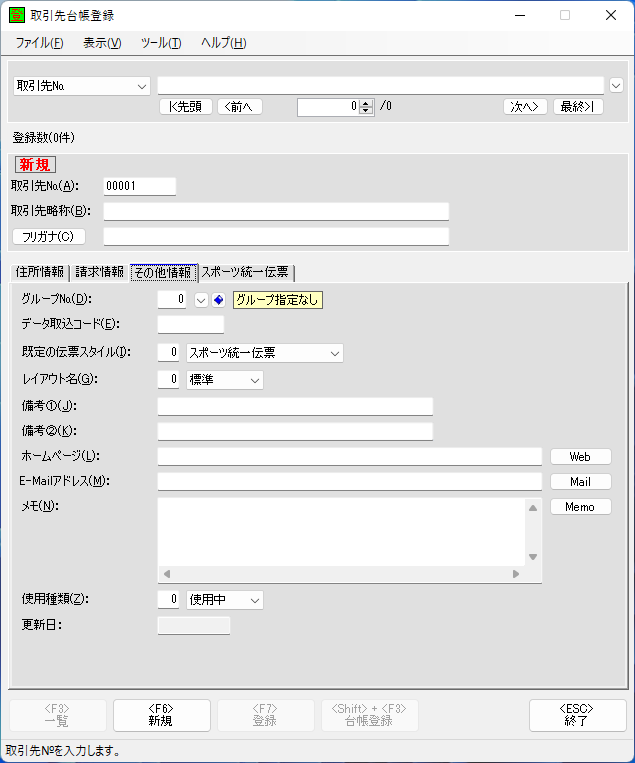The image size is (635, 763).
Task: Minimize the 取引先台帳登録 window
Action: point(520,16)
